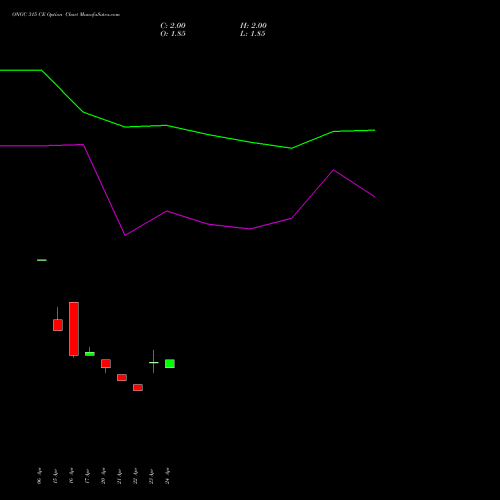Click the 20 Apr date axis label
The height and width of the screenshot is (500, 500).
pyautogui.click(x=103, y=476)
